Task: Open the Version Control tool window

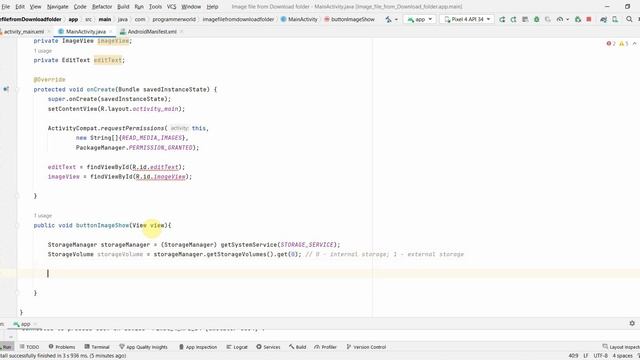Action: click(366, 347)
